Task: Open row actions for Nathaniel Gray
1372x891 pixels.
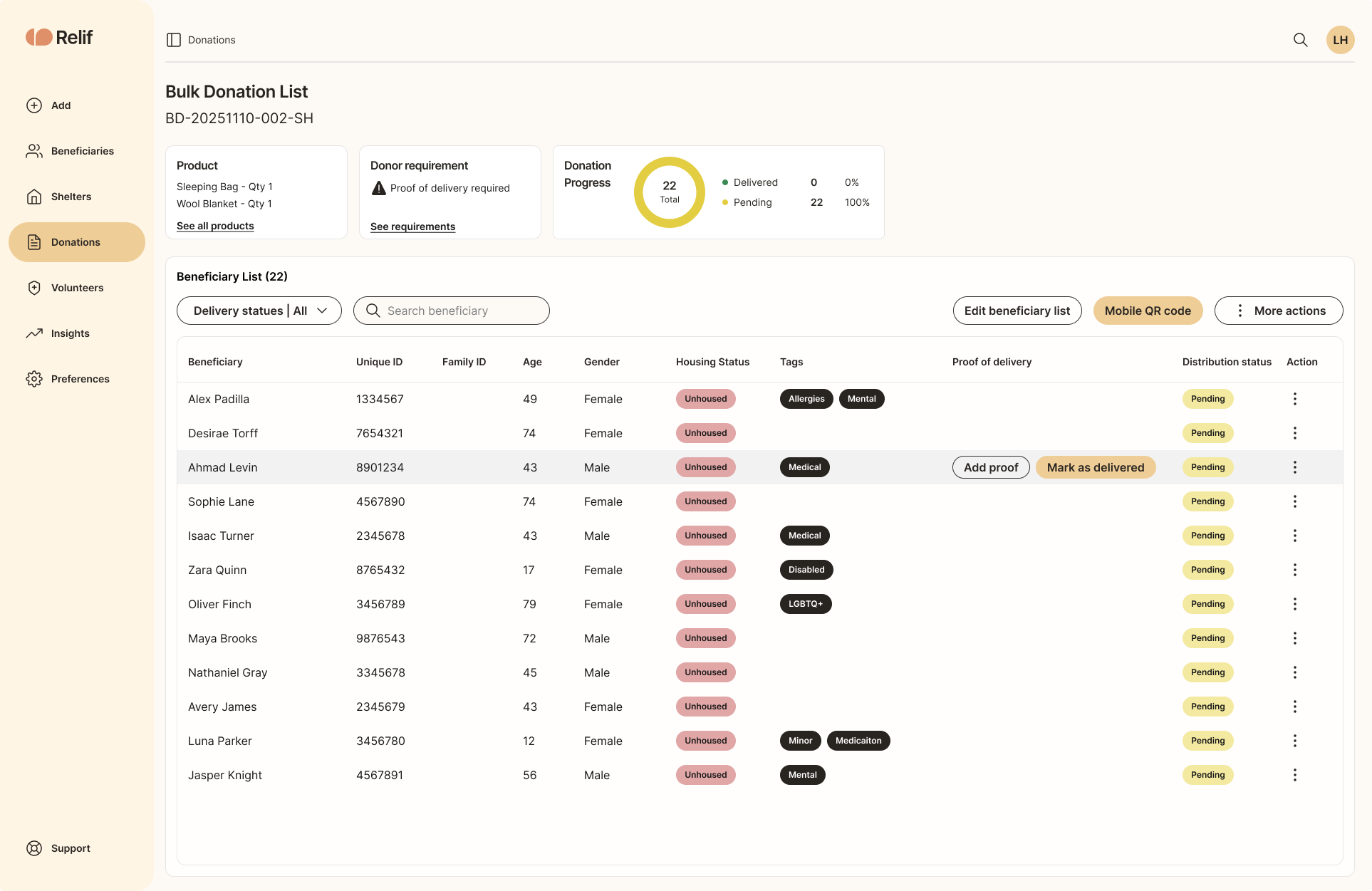Action: pos(1295,672)
